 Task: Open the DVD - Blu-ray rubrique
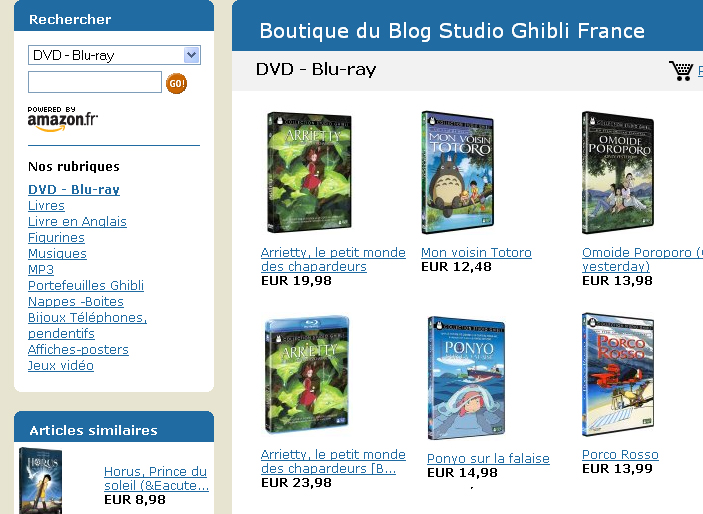(74, 190)
